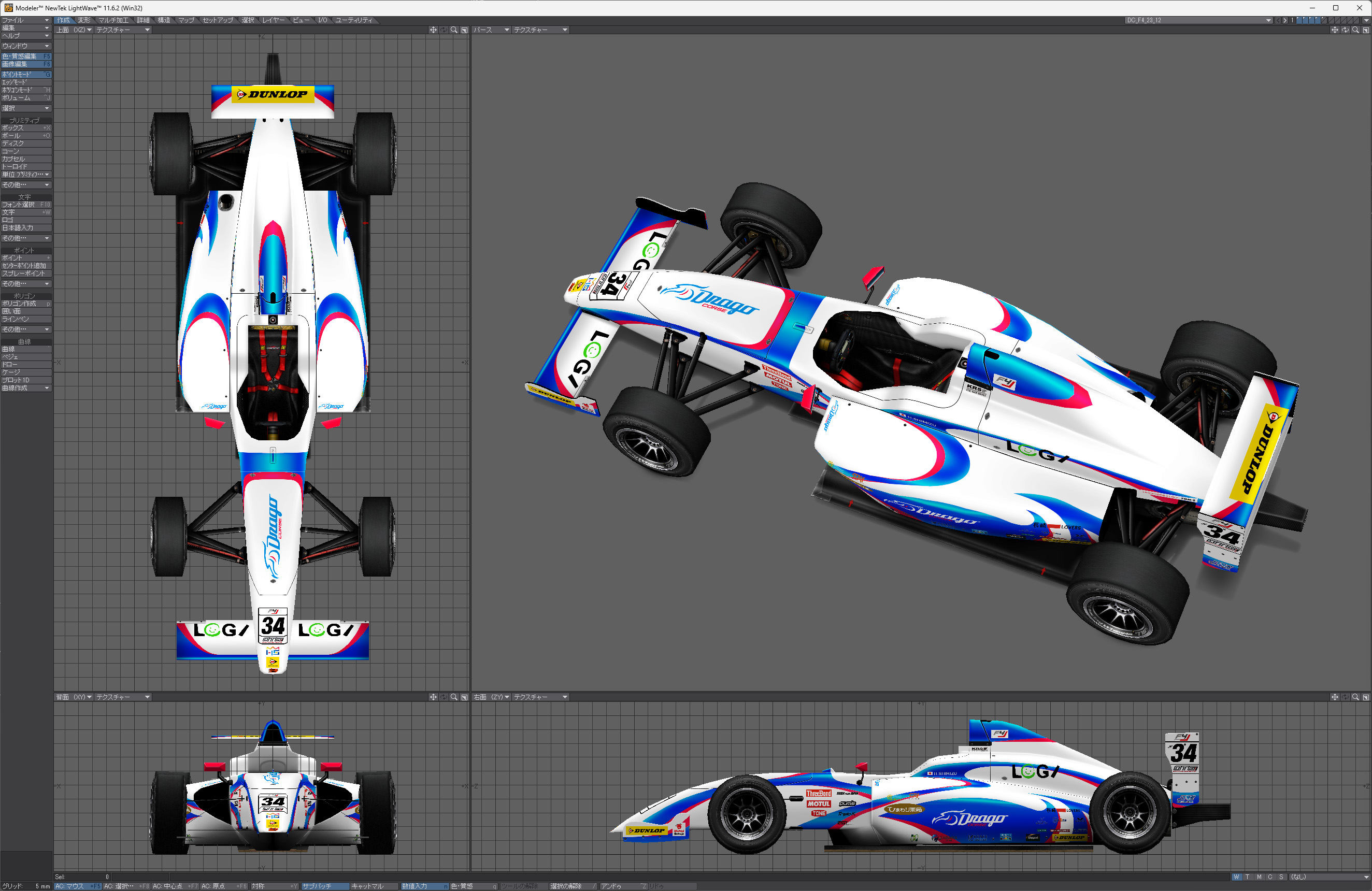The height and width of the screenshot is (891, 1372).
Task: Click the zoom magnifier in the right-view (右面) viewport header
Action: click(x=1355, y=697)
